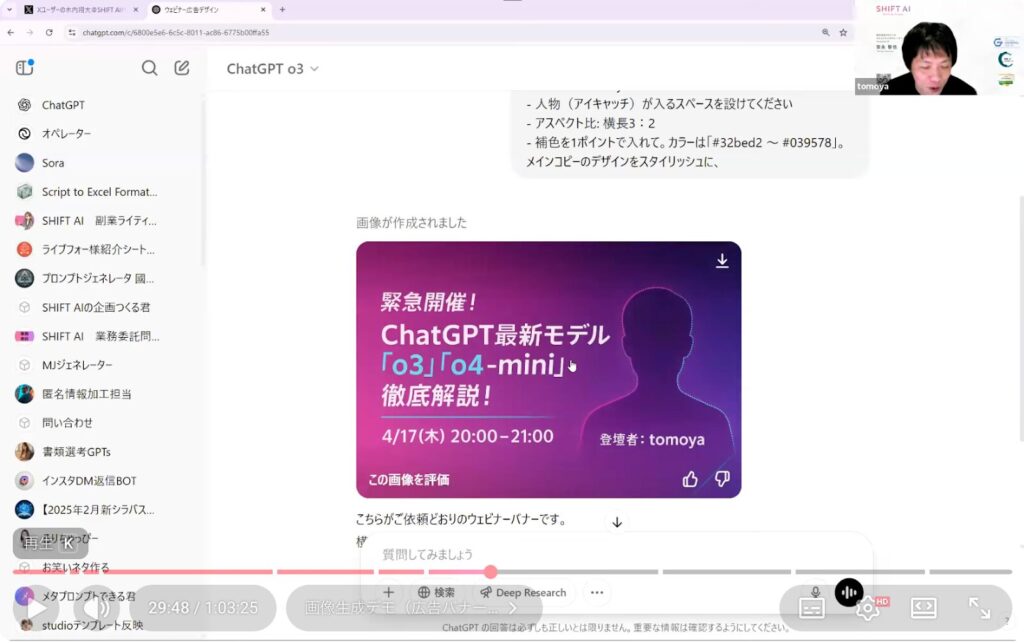Image resolution: width=1024 pixels, height=643 pixels.
Task: Start a new chat with the compose icon
Action: tap(182, 68)
